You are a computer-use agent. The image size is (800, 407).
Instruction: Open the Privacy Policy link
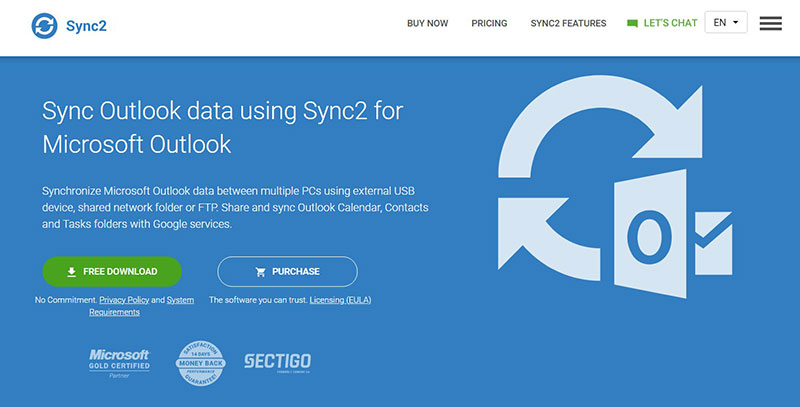pyautogui.click(x=124, y=300)
